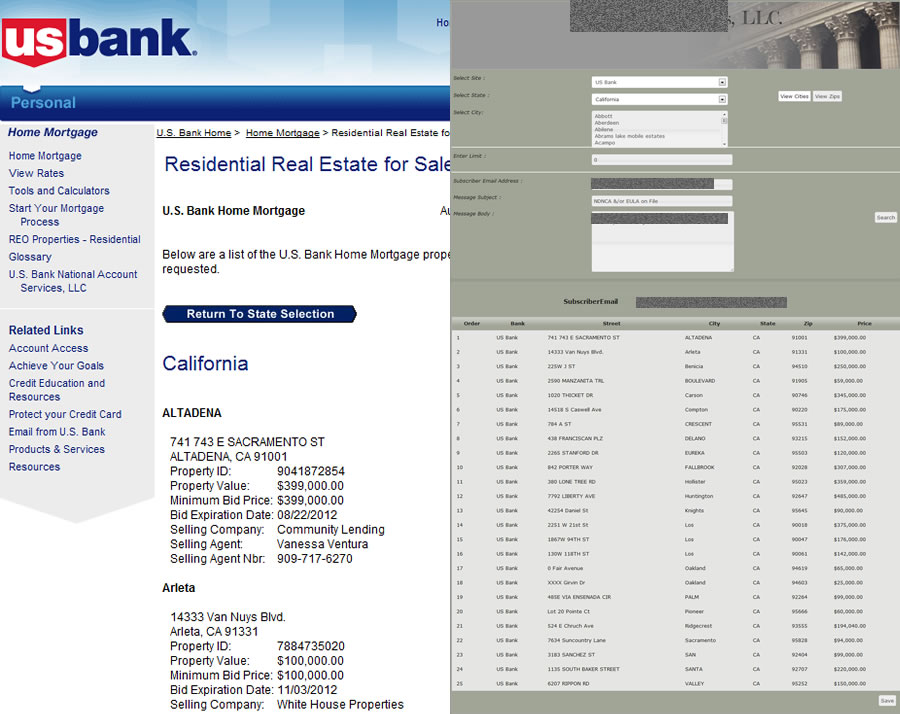
Task: Open U.S. Bank National Account Services, LLC
Action: [73, 281]
